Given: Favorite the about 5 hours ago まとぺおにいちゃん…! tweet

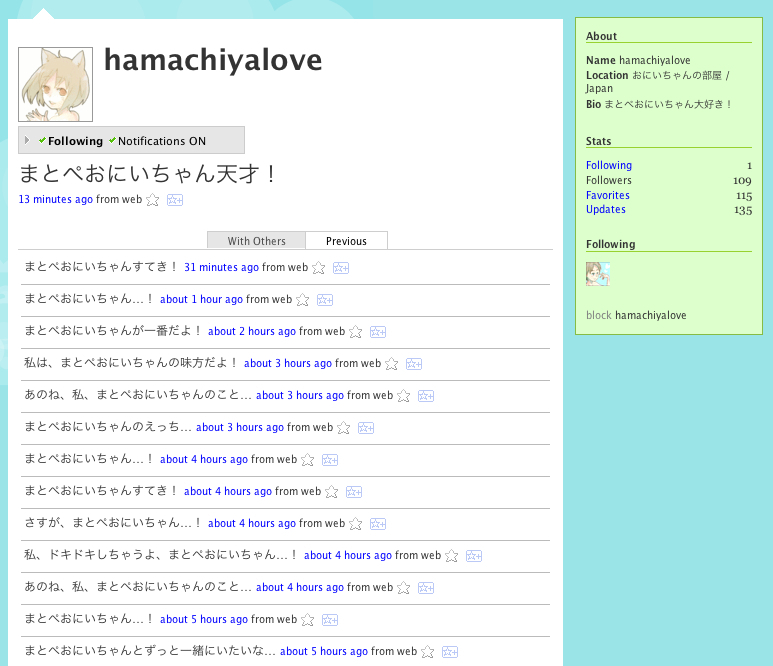Looking at the screenshot, I should (x=308, y=620).
